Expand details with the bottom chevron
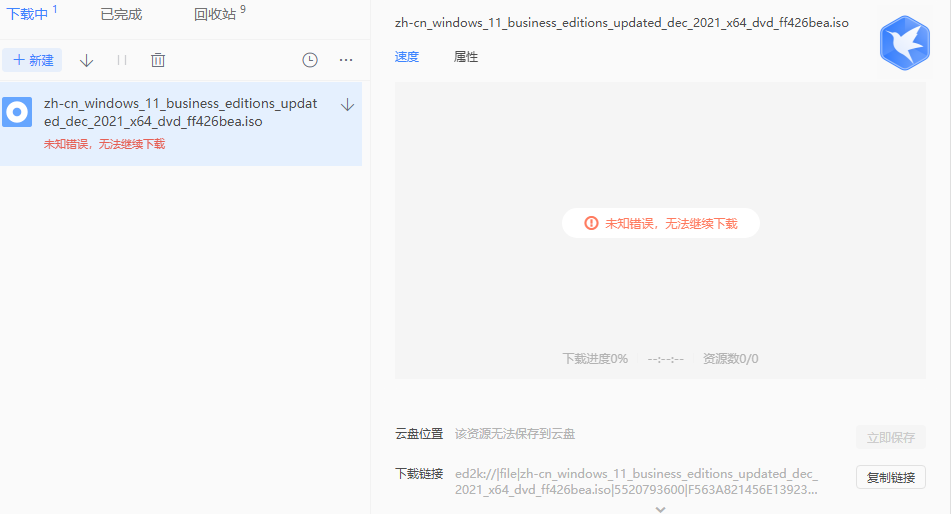Image resolution: width=951 pixels, height=514 pixels. [x=660, y=509]
